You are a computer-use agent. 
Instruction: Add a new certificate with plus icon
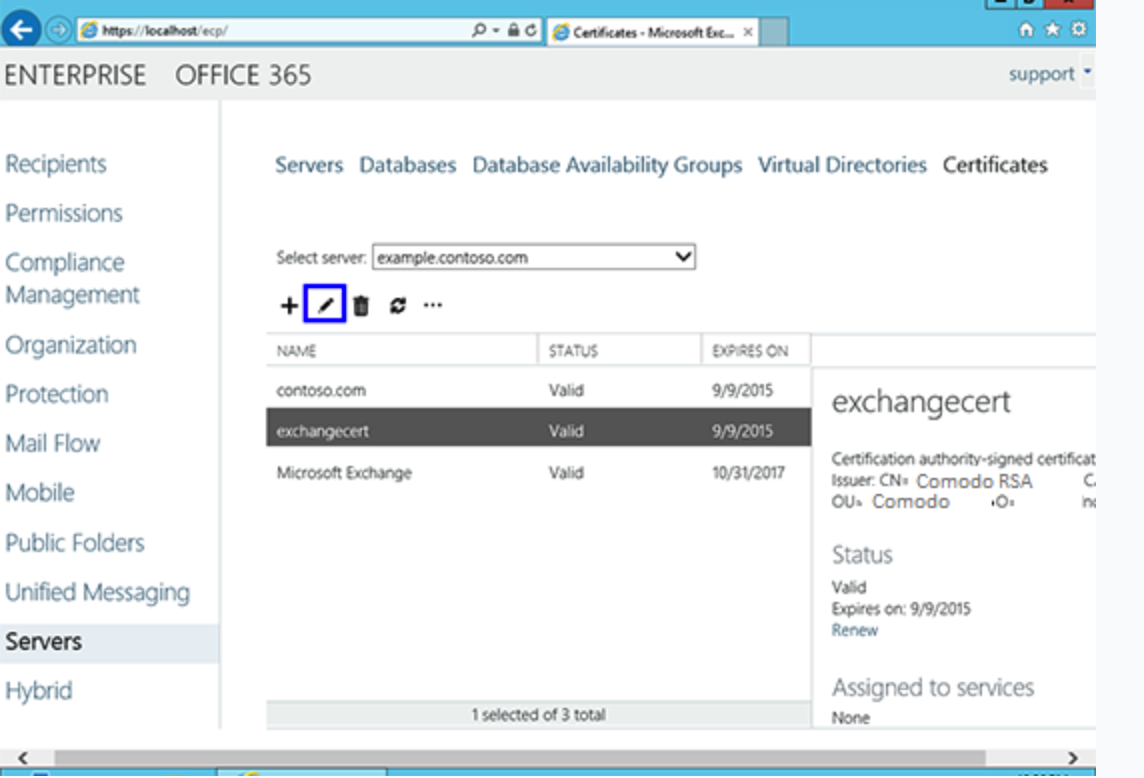click(x=289, y=305)
